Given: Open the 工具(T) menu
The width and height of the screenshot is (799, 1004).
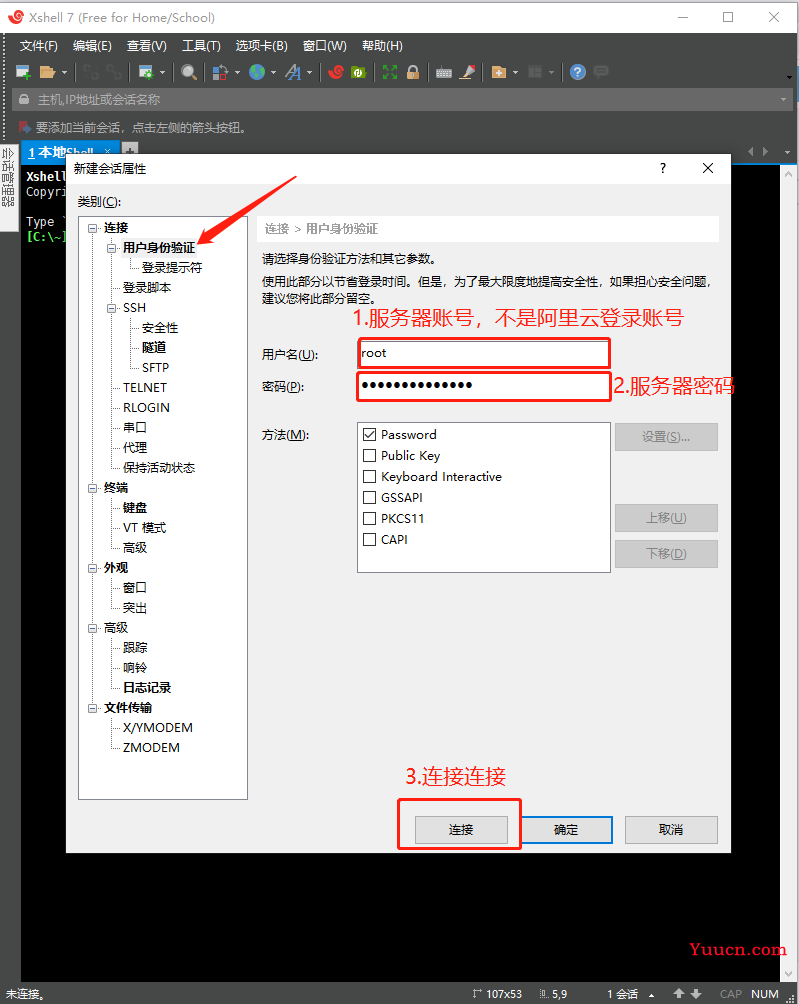Looking at the screenshot, I should pyautogui.click(x=201, y=46).
